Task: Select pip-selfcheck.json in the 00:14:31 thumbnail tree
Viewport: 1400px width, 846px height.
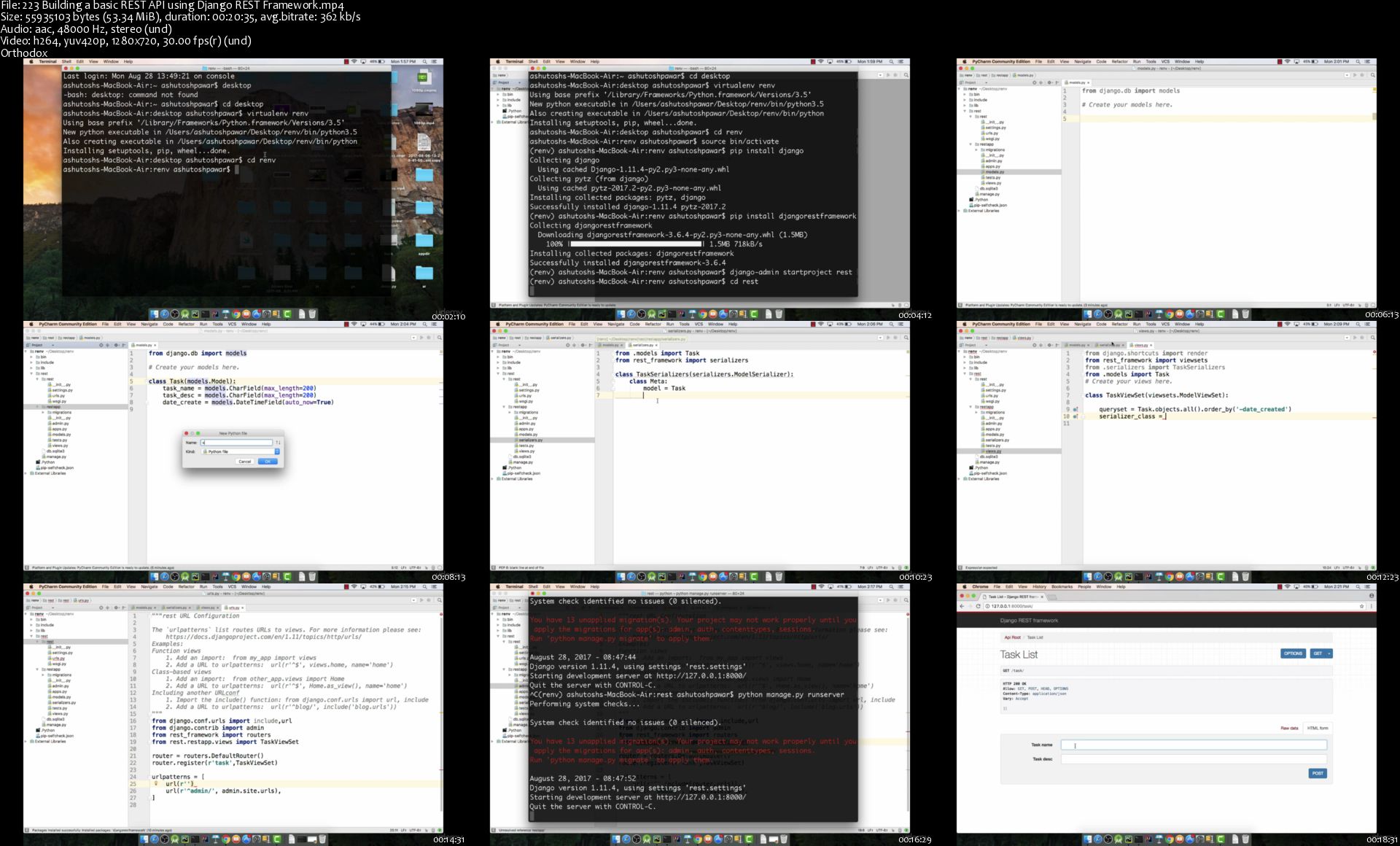Action: tap(56, 736)
